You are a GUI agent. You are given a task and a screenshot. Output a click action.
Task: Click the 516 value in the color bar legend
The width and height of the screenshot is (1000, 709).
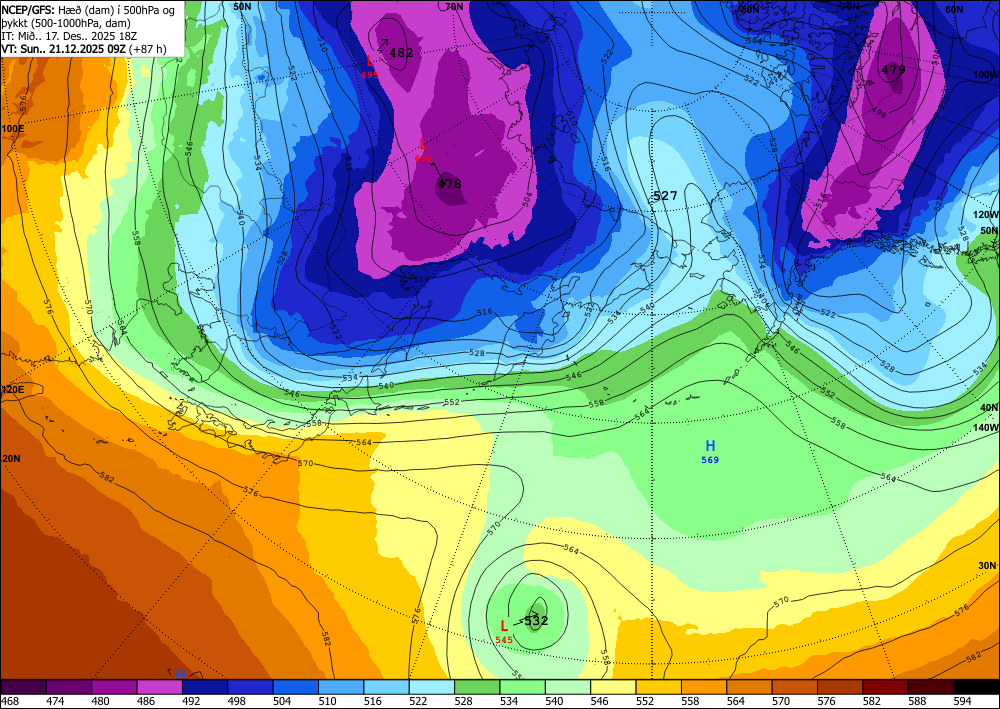[374, 702]
